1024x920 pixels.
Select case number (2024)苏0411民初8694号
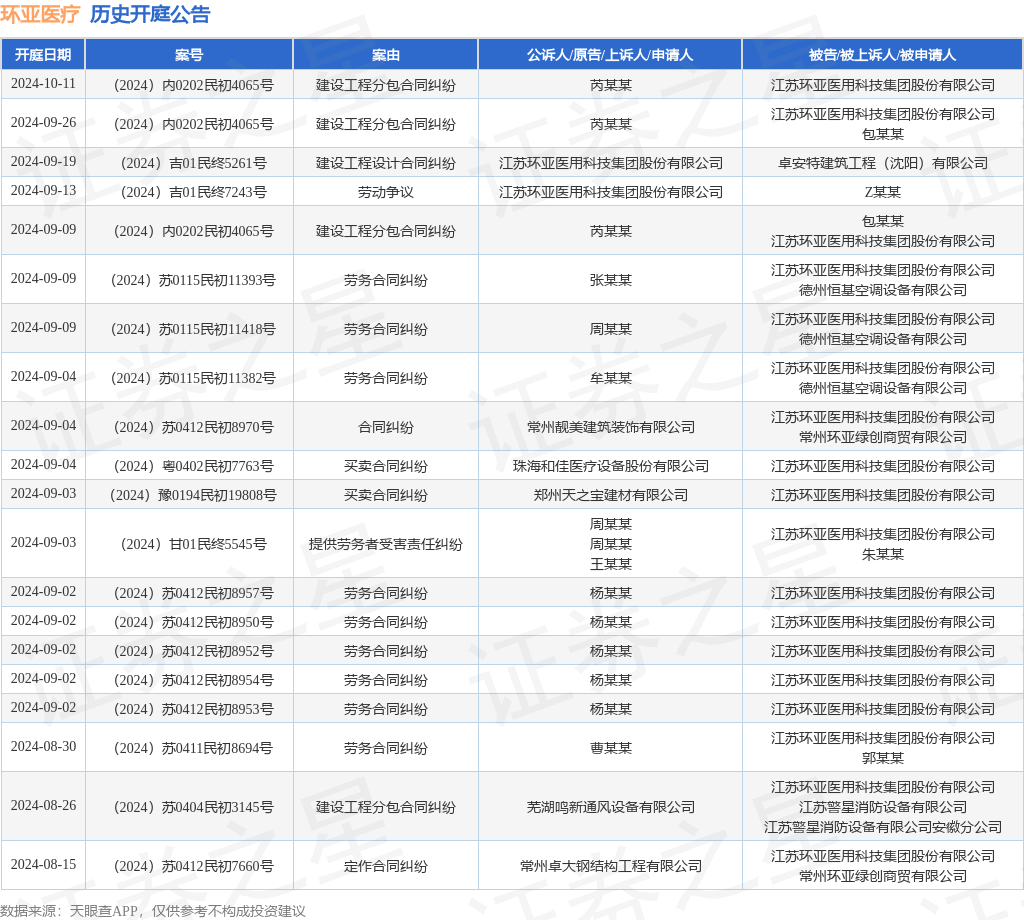[x=193, y=748]
